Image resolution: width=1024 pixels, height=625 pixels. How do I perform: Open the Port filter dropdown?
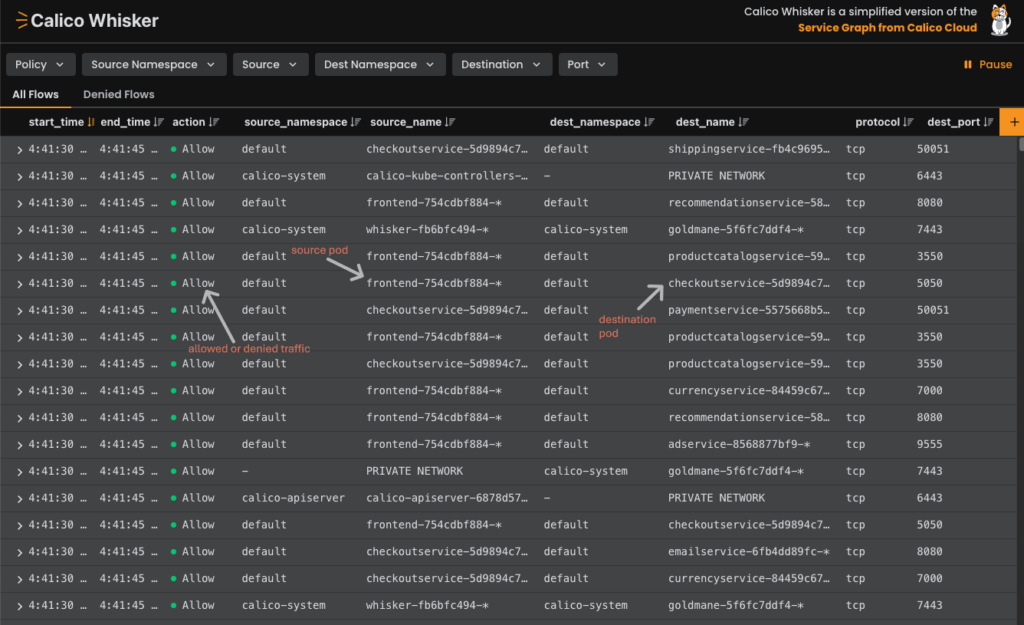point(587,64)
